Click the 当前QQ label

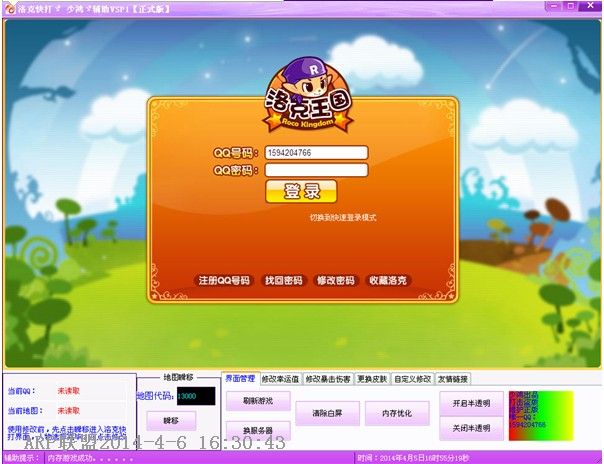[22, 391]
